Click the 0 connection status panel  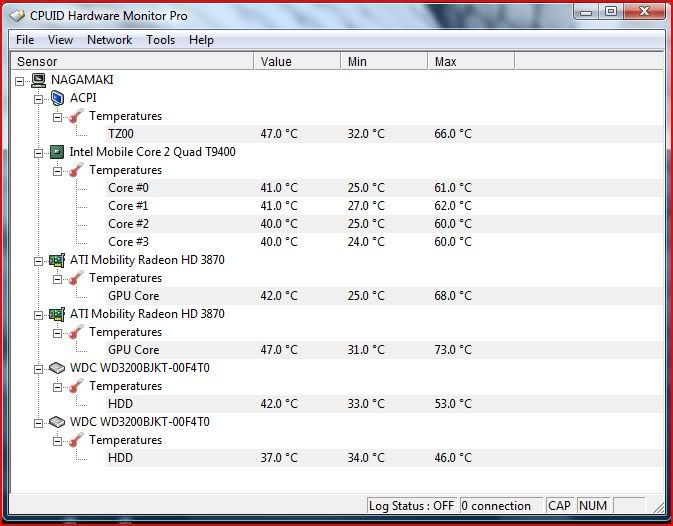point(501,506)
